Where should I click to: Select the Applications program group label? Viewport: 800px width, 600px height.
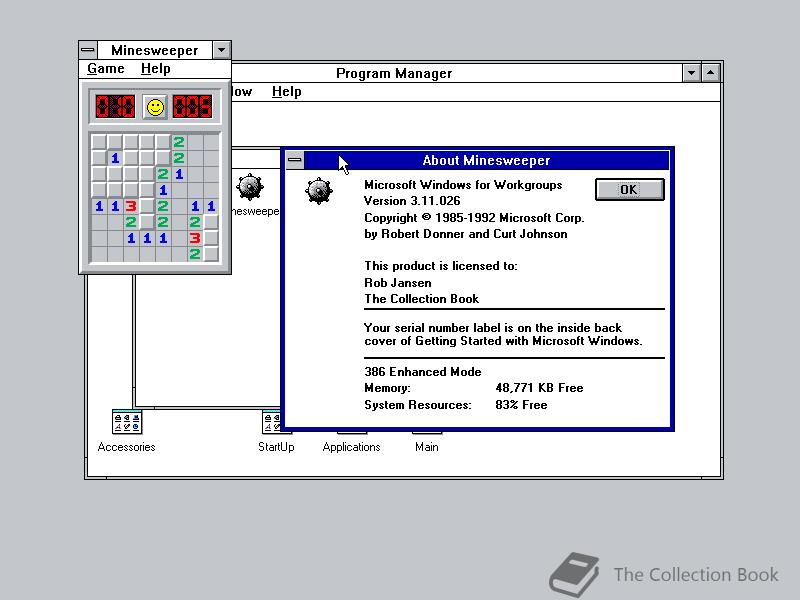352,447
